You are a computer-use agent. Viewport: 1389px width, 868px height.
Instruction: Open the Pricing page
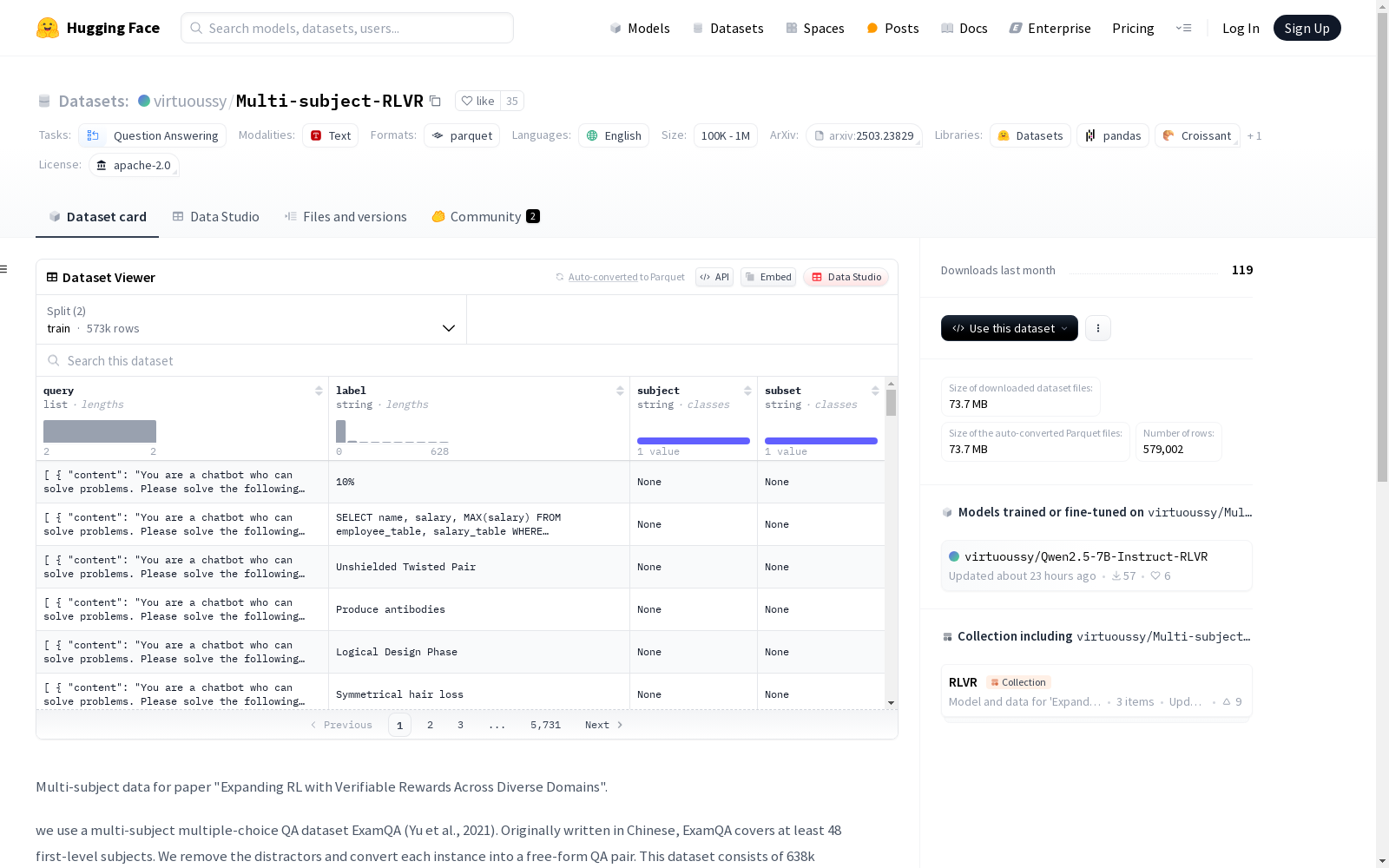pos(1133,28)
